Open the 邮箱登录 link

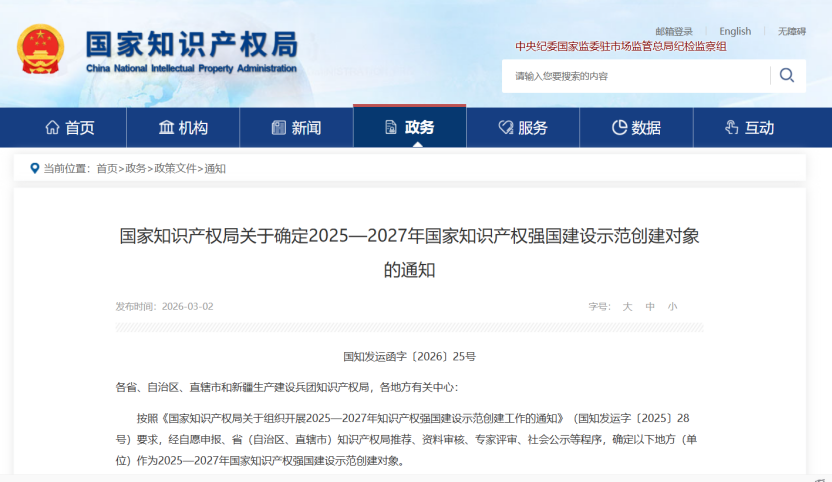[x=674, y=32]
